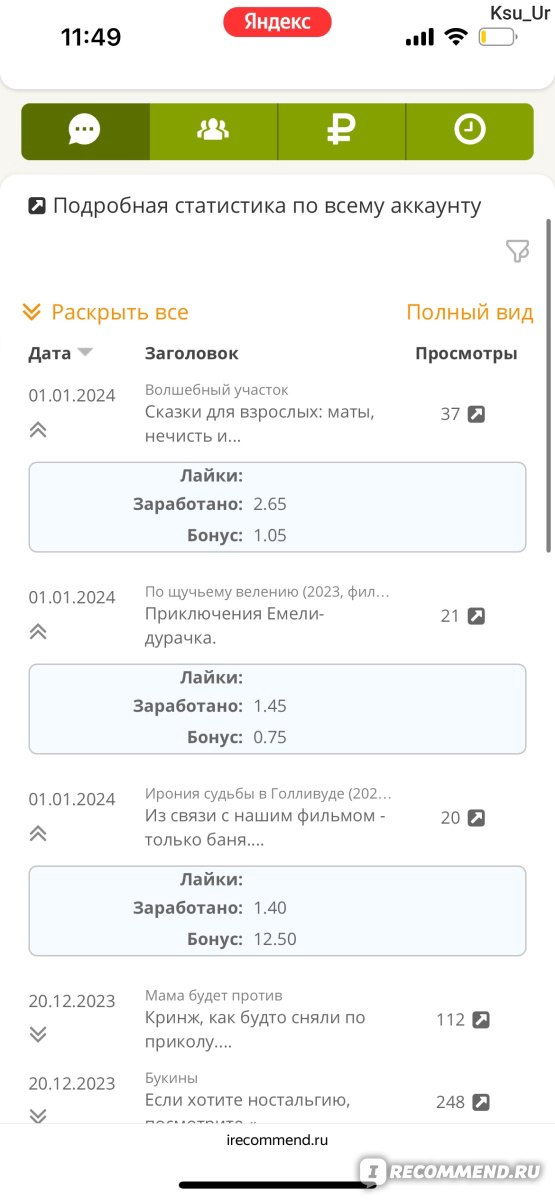
Task: Expand the Мама будет против row
Action: pos(38,1034)
